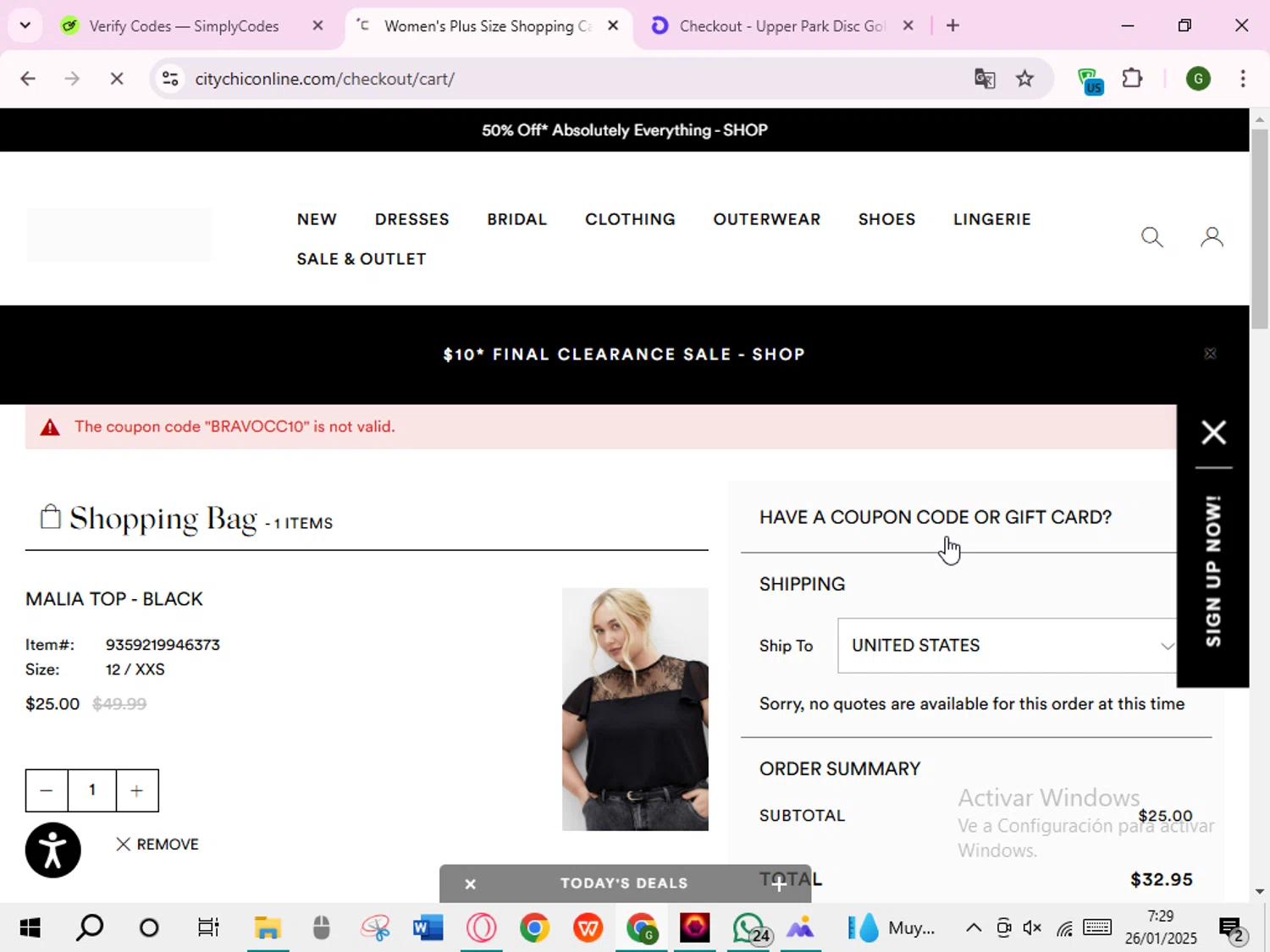Open Windows taskbar search
Image resolution: width=1270 pixels, height=952 pixels.
pos(89,928)
